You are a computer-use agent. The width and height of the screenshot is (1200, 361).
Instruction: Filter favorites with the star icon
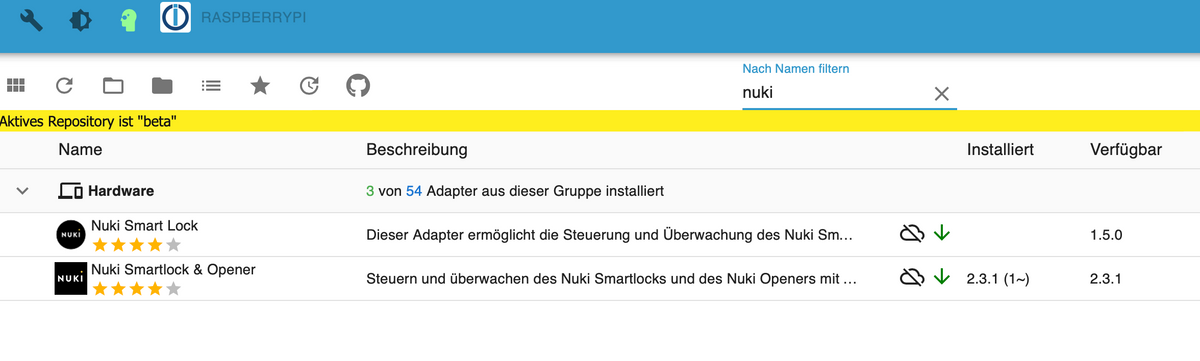pos(260,86)
